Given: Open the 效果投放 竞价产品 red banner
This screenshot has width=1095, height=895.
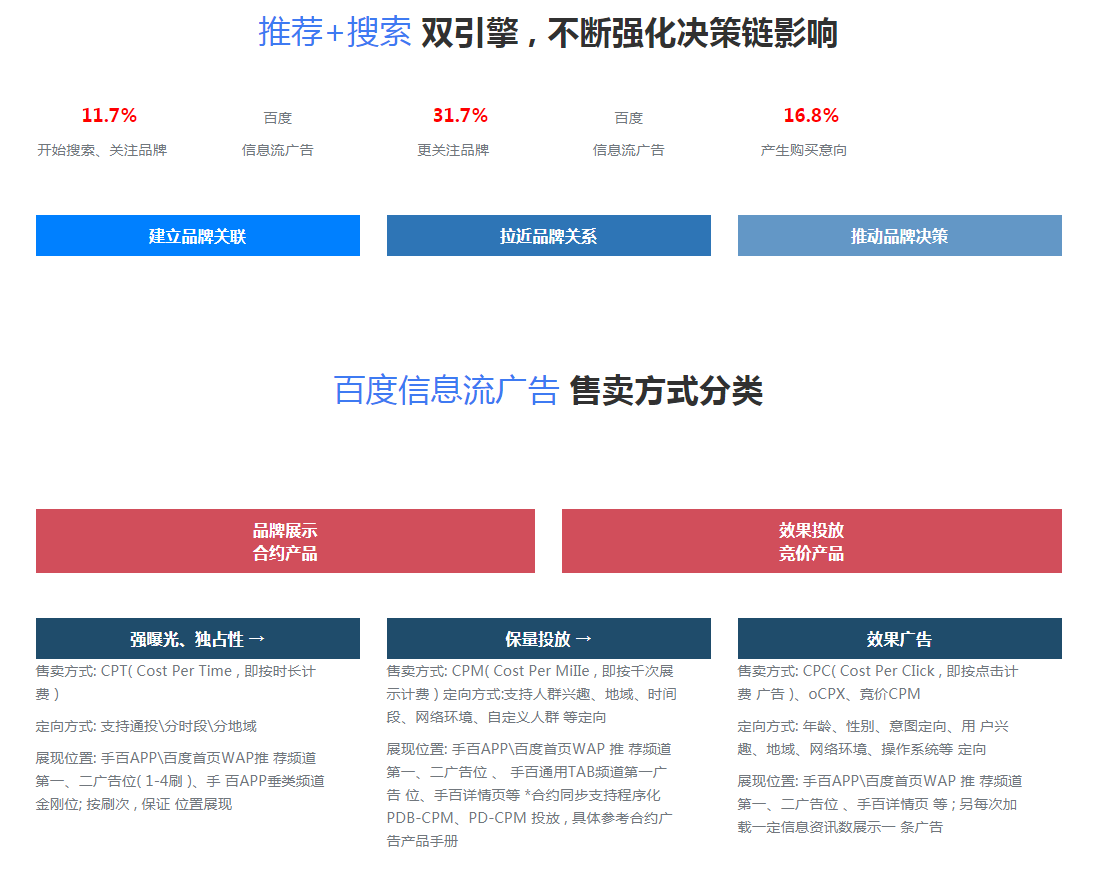Looking at the screenshot, I should [x=811, y=541].
